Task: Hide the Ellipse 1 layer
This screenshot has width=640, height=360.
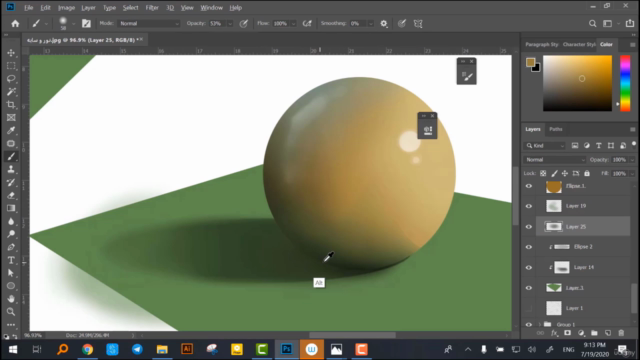Action: pyautogui.click(x=529, y=186)
